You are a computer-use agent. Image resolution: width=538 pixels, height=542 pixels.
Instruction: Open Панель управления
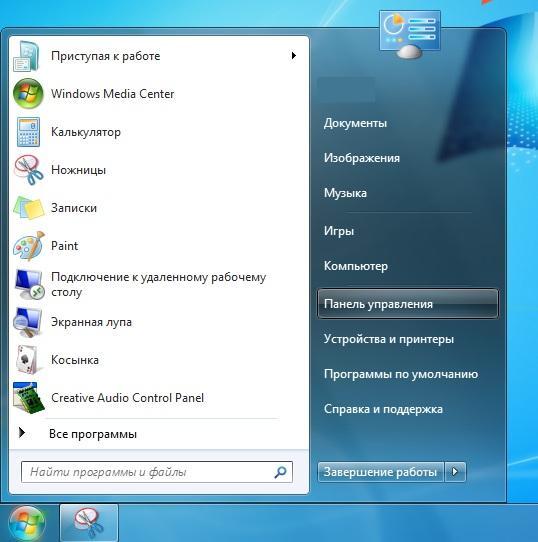[408, 304]
